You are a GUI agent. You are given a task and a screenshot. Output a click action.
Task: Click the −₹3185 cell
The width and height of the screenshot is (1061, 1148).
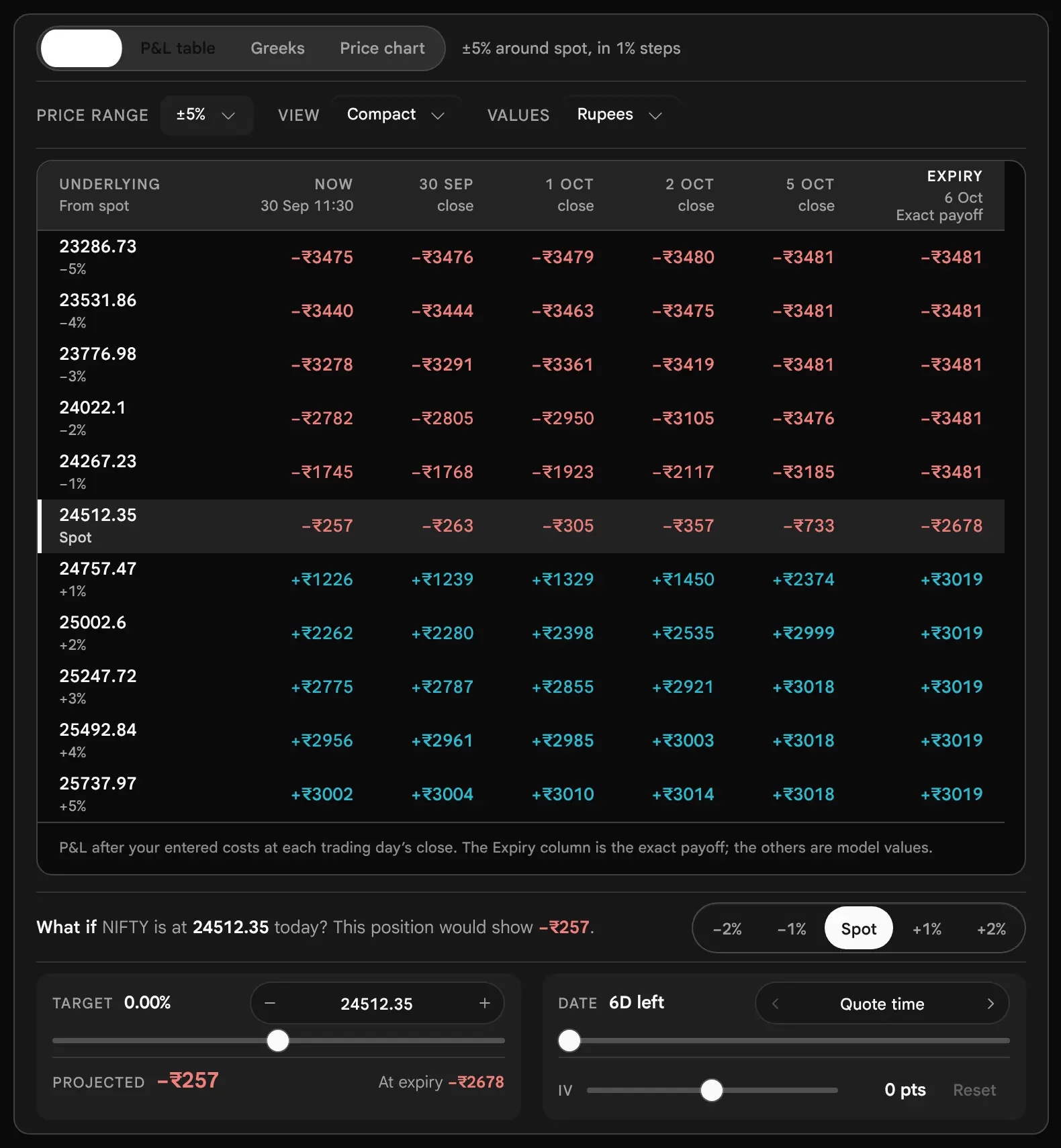pyautogui.click(x=803, y=472)
